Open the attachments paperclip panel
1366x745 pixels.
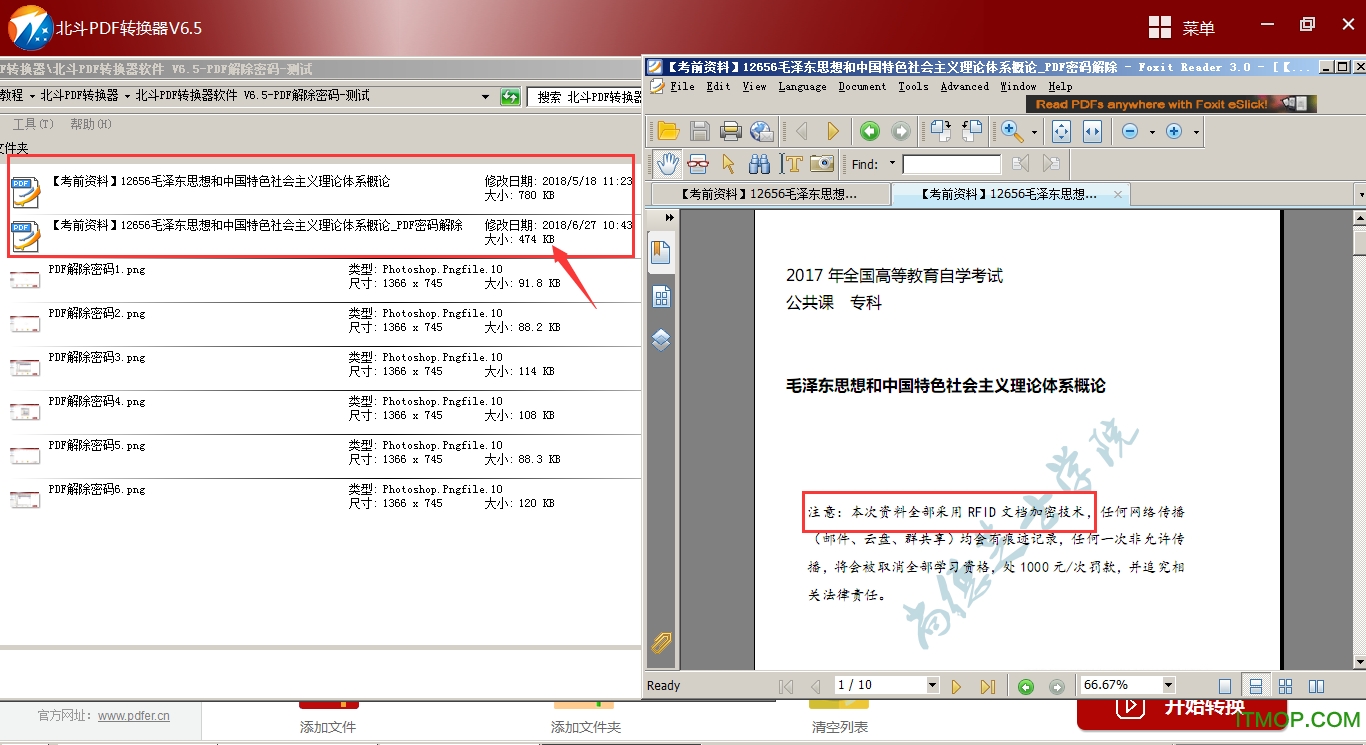pos(661,642)
